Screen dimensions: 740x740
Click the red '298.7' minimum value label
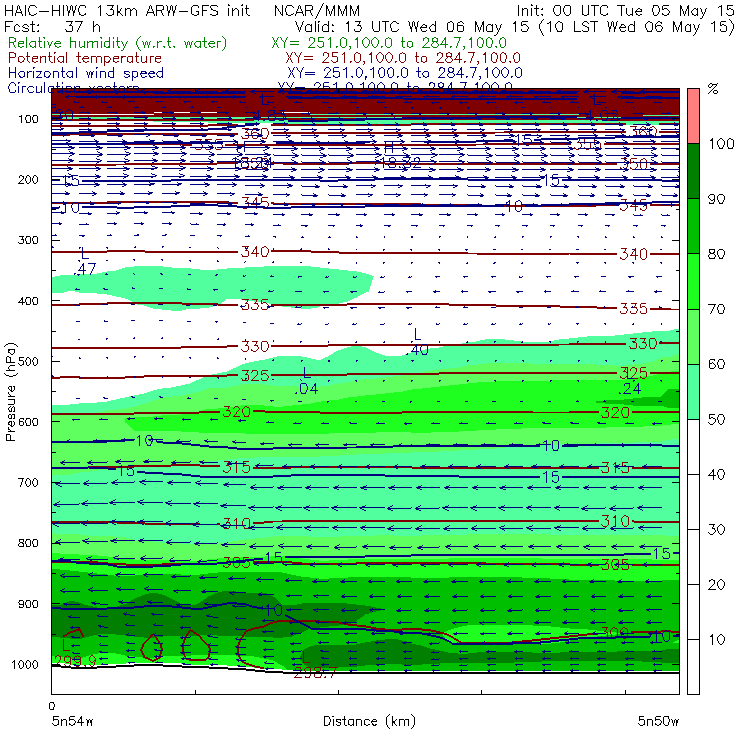[314, 673]
